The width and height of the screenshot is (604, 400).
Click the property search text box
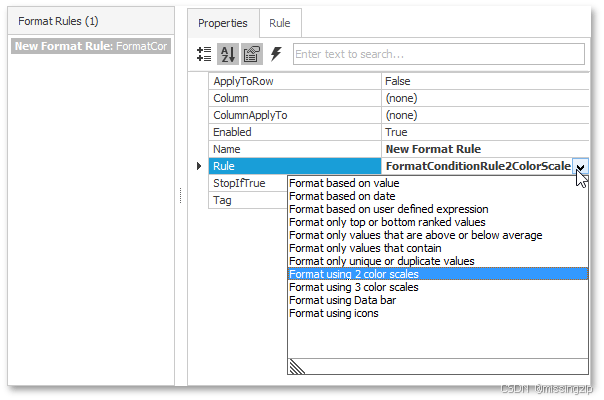point(439,54)
